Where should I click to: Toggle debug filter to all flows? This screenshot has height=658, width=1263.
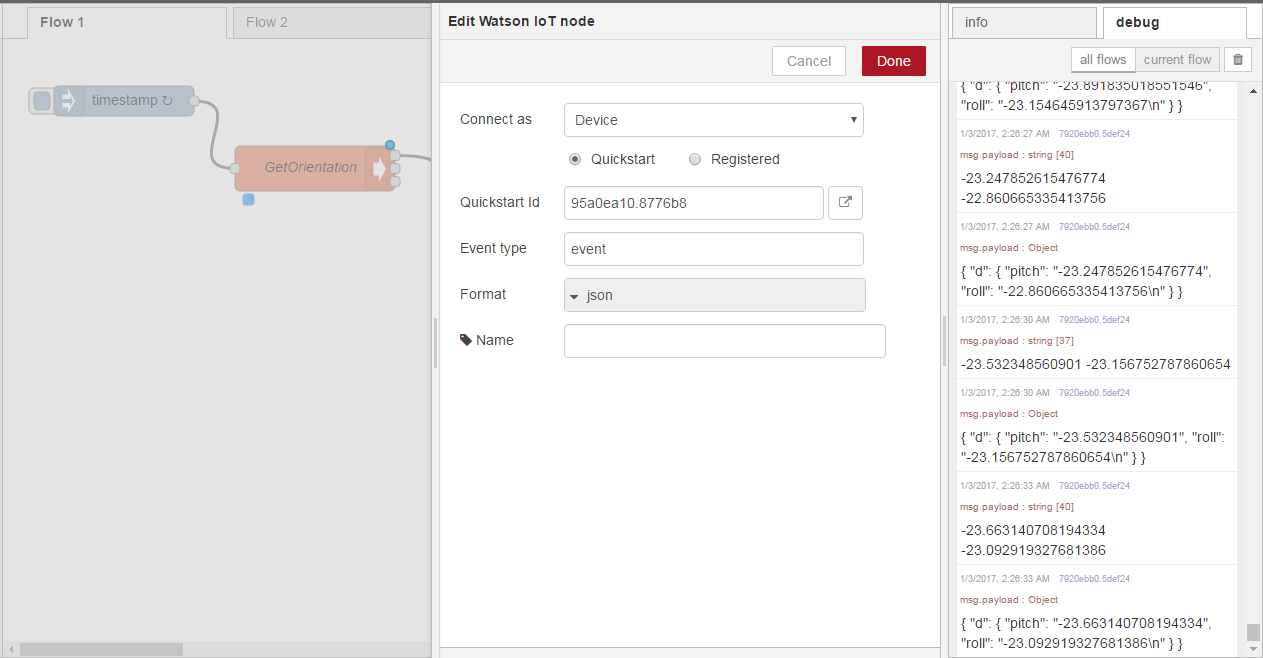pos(1103,60)
